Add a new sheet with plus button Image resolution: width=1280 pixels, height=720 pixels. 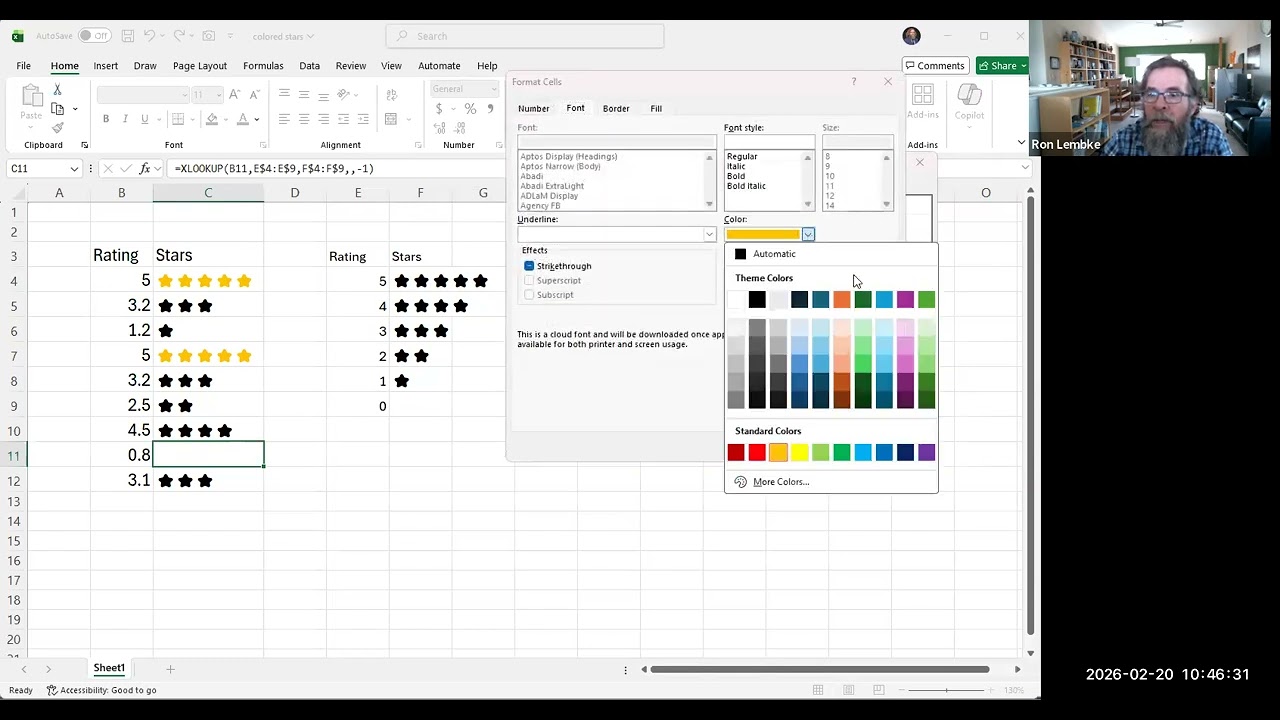[x=170, y=669]
